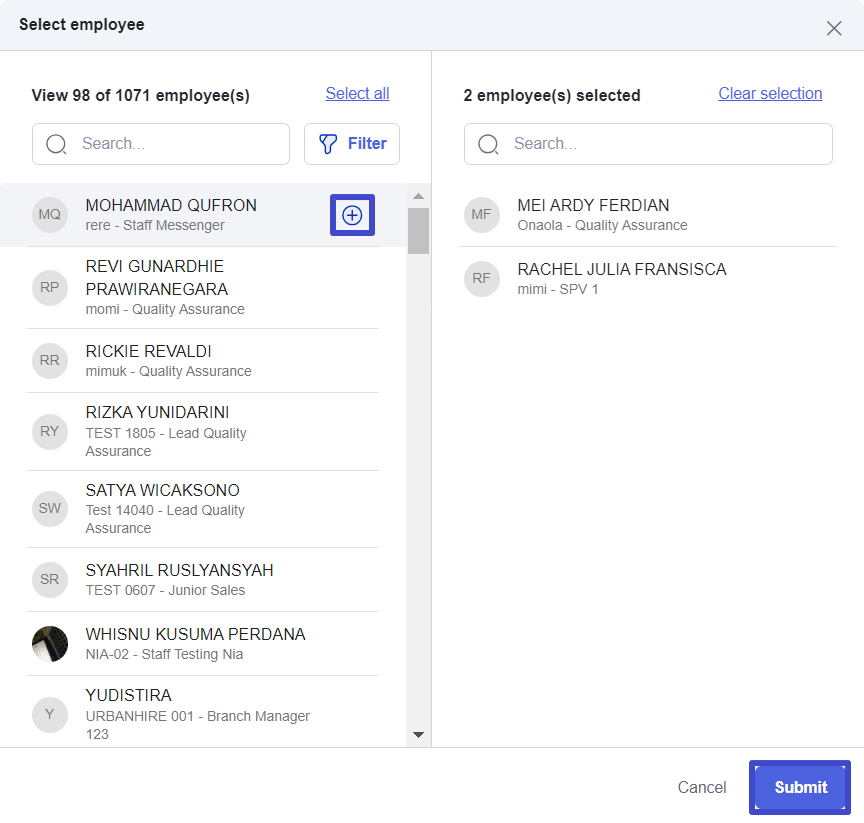Click the "momi - Quality Assurance" subtitle
Image resolution: width=864 pixels, height=823 pixels.
pyautogui.click(x=165, y=310)
